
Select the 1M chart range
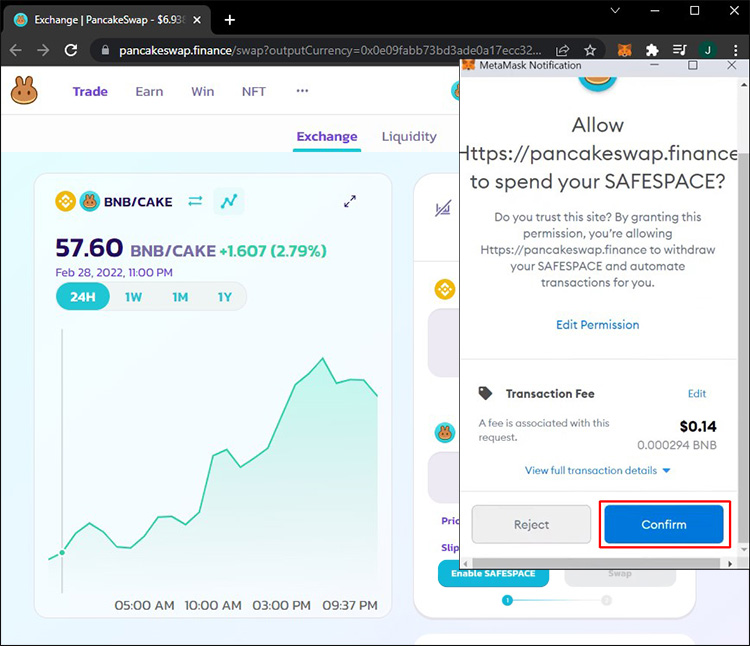click(180, 297)
